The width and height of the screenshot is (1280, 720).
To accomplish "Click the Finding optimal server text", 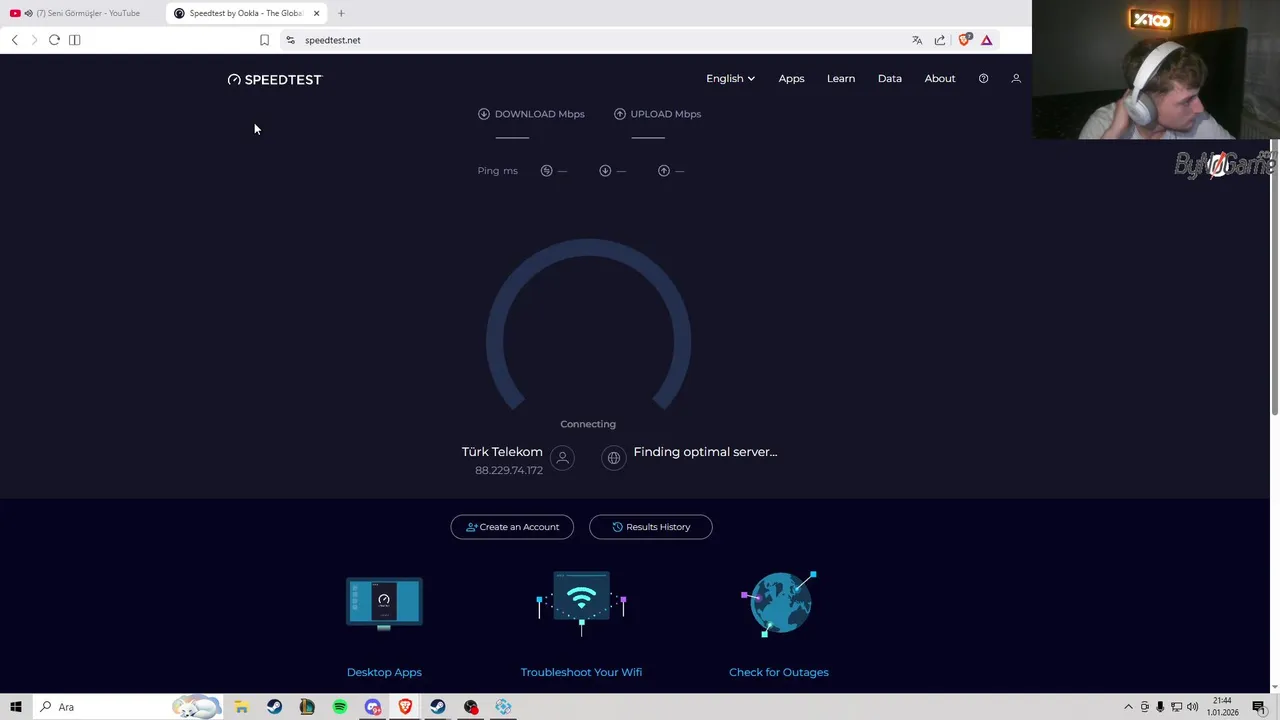I will (705, 452).
